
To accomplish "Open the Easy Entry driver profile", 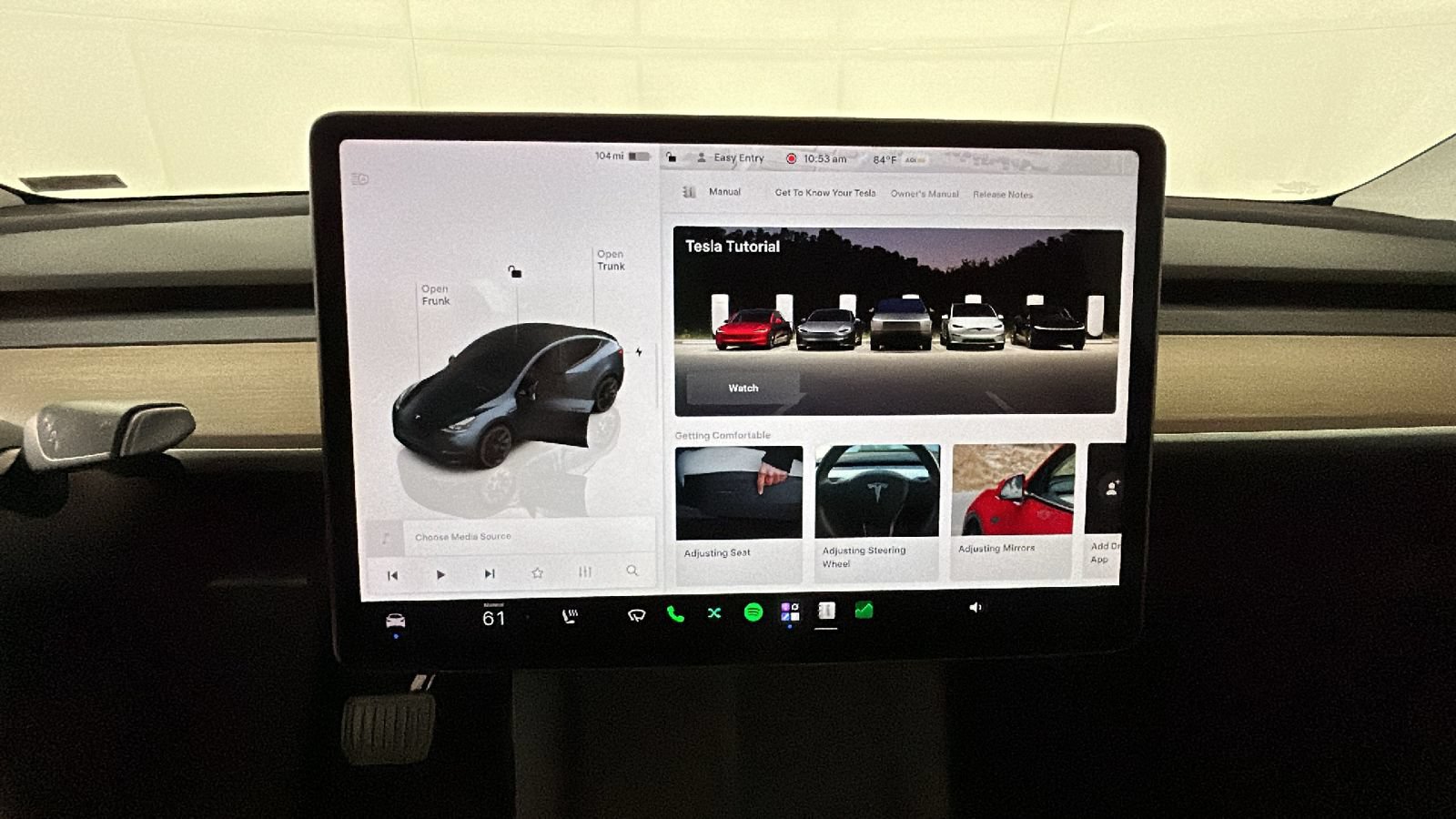I will point(730,157).
